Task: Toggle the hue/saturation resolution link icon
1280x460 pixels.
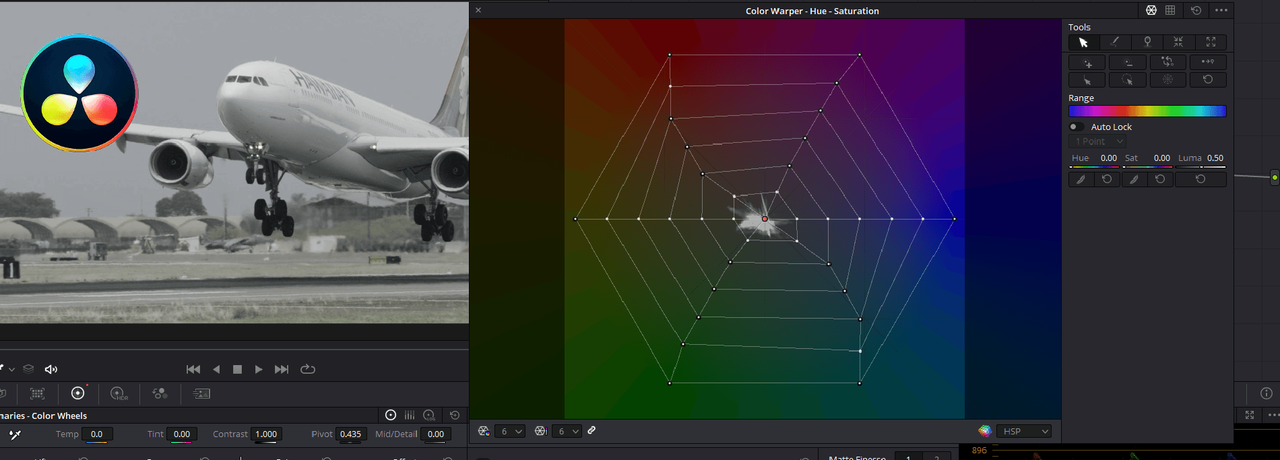Action: (x=591, y=430)
